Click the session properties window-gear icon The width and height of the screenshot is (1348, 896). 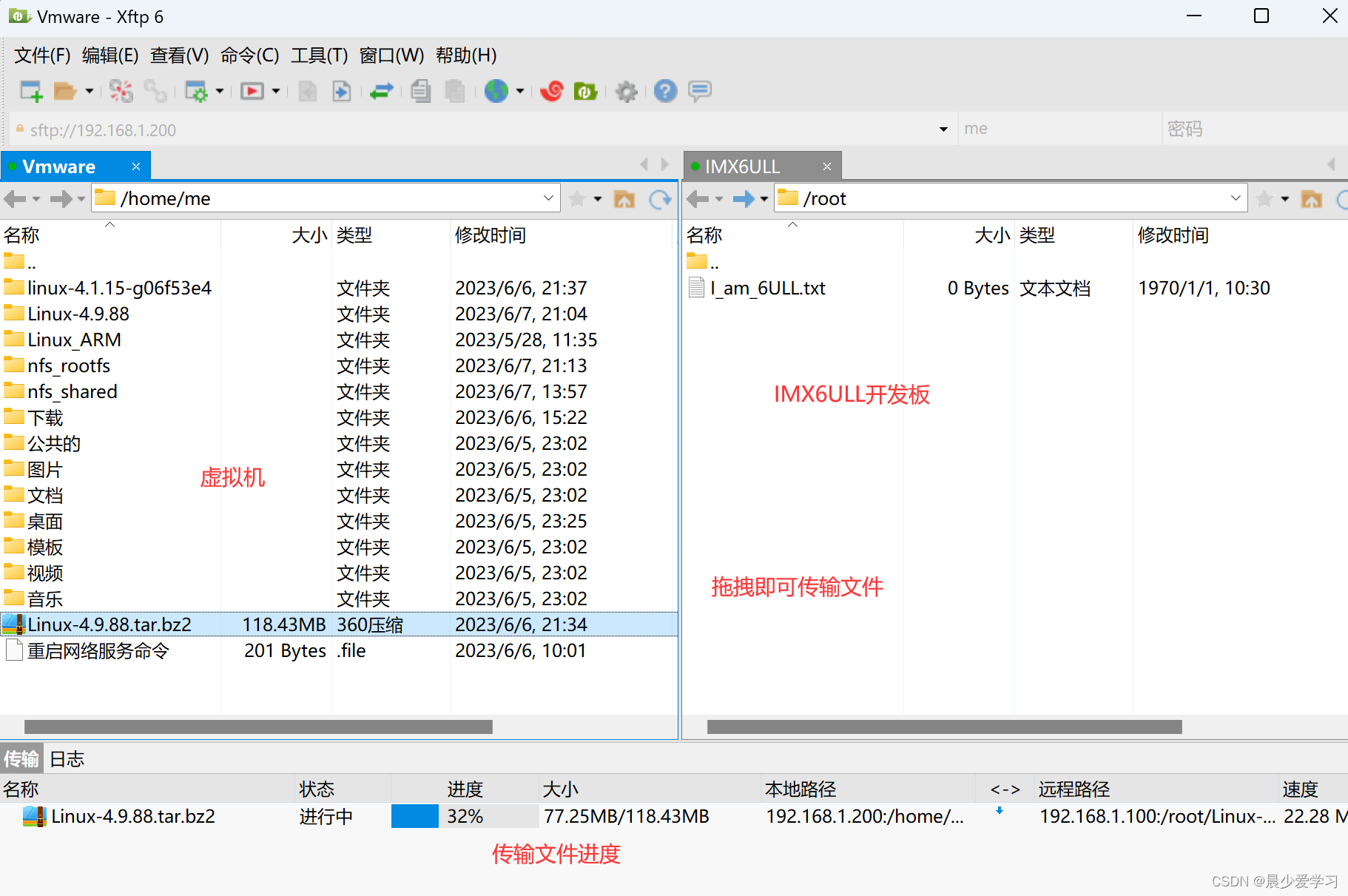[x=196, y=91]
